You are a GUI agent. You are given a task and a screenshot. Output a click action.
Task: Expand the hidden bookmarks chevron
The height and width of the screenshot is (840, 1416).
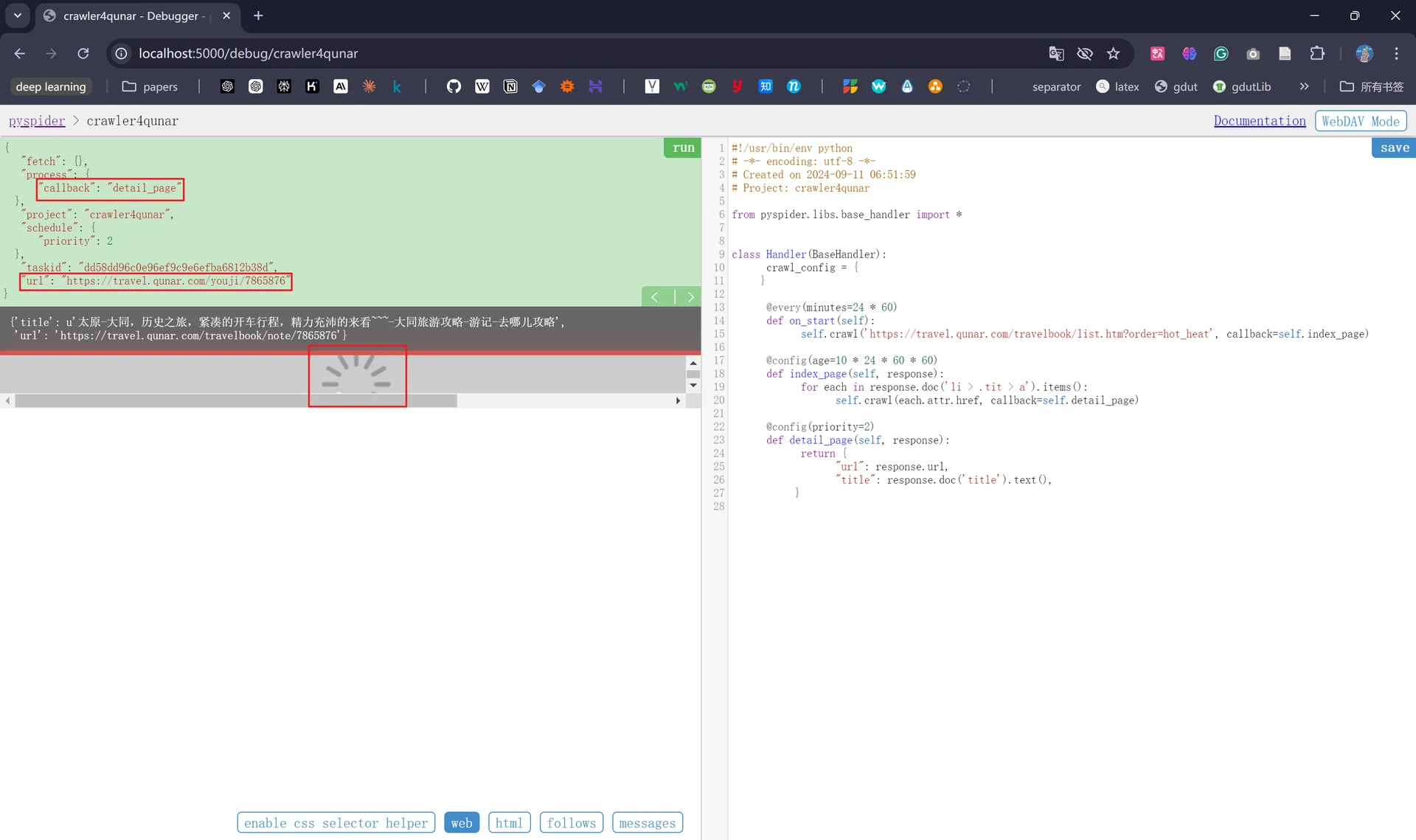[x=1304, y=86]
